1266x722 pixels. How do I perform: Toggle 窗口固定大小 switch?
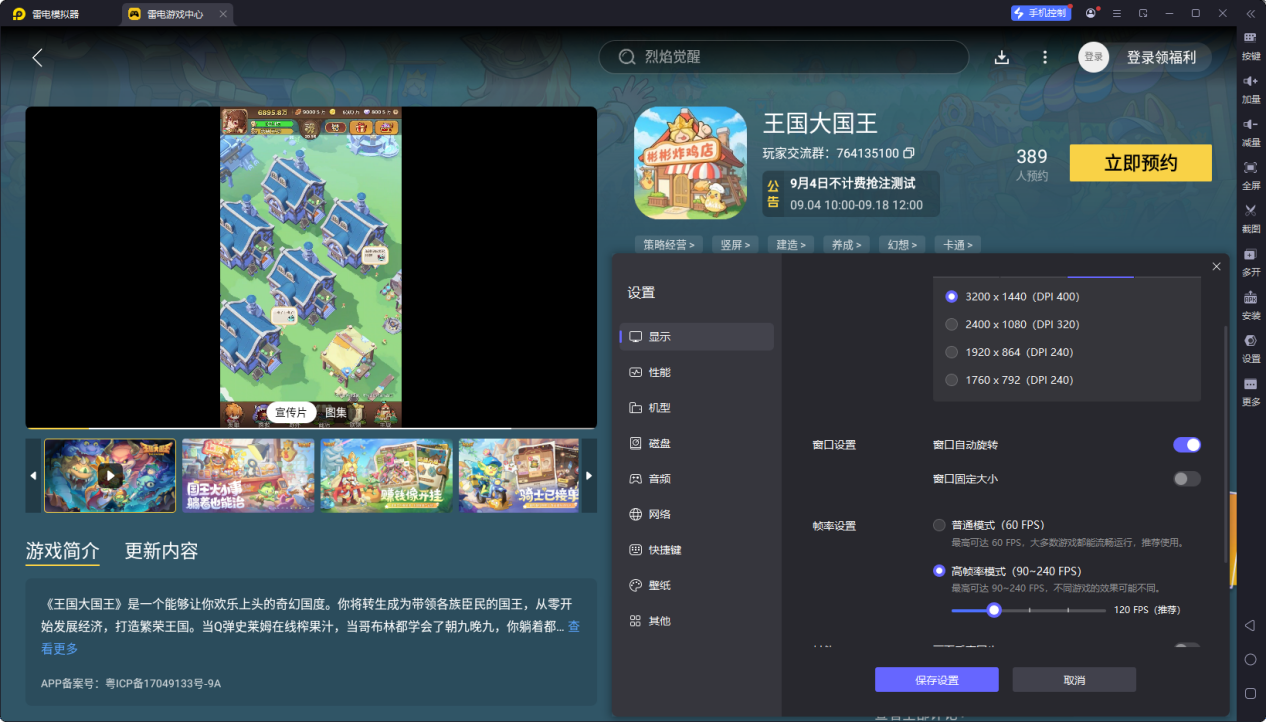coord(1187,479)
